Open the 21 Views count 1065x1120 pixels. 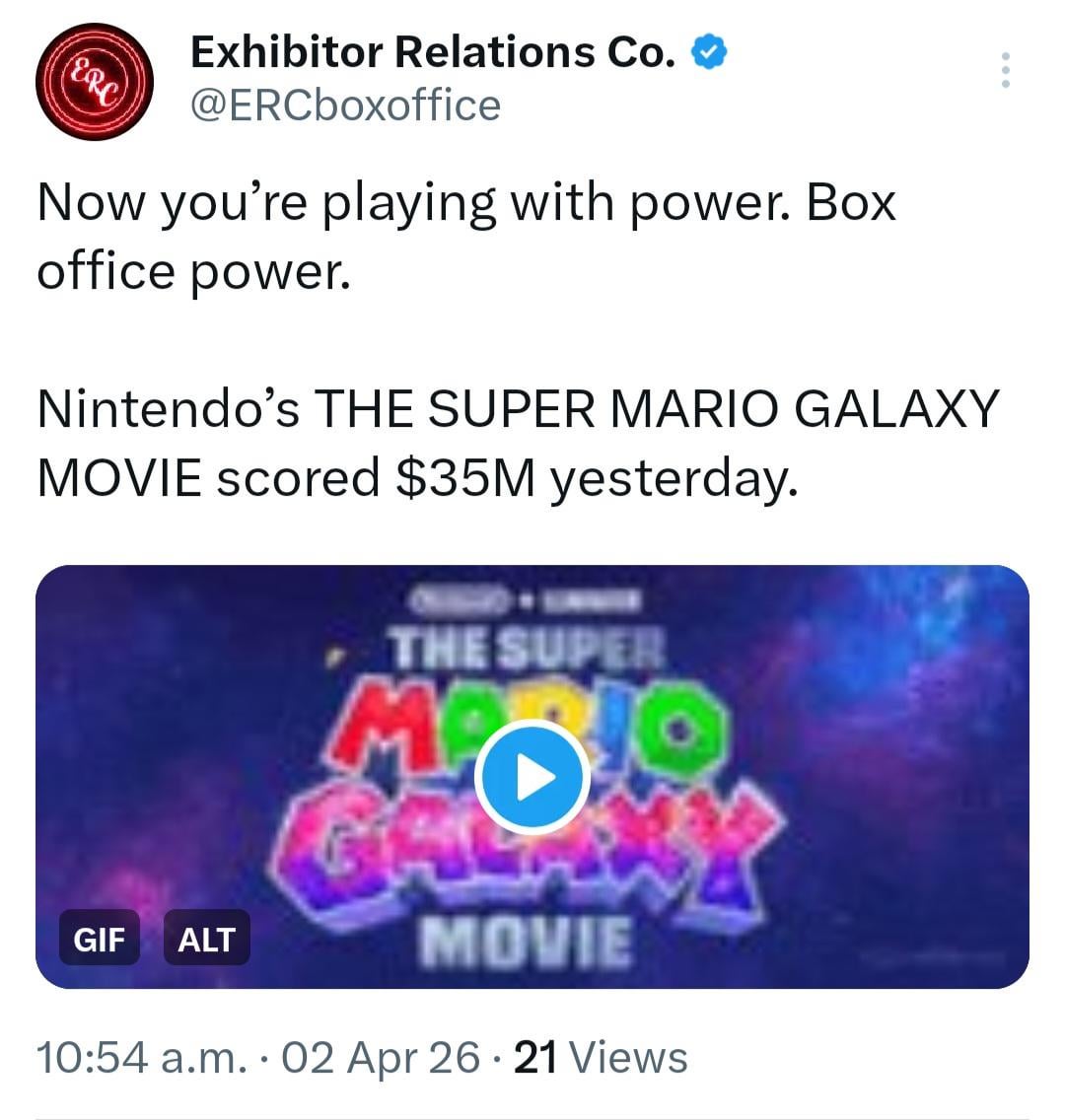click(x=601, y=1058)
